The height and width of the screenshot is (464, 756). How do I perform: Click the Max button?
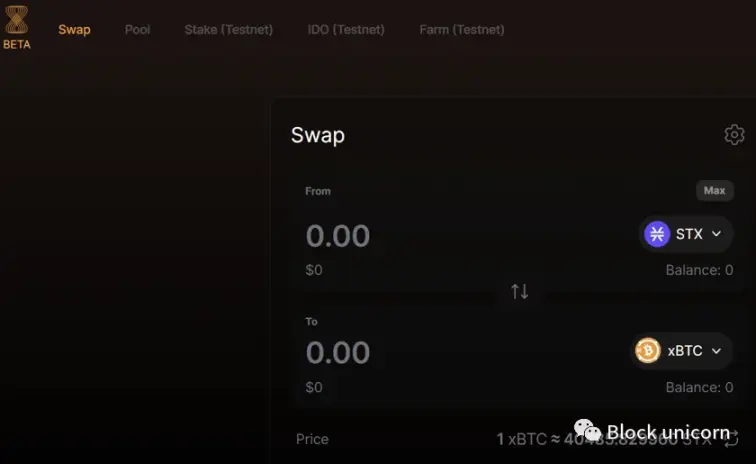pos(715,191)
